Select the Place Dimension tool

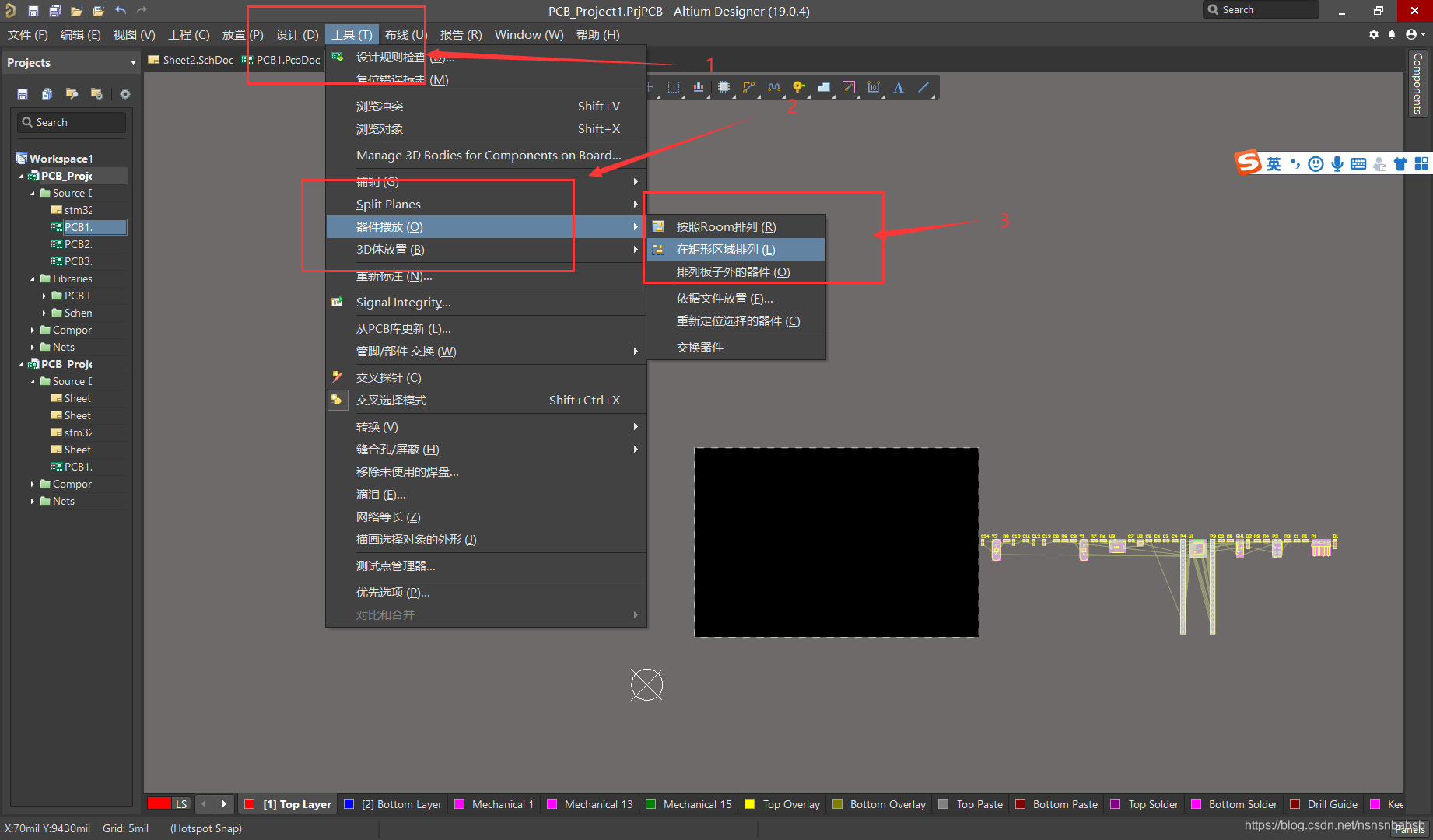pyautogui.click(x=873, y=87)
